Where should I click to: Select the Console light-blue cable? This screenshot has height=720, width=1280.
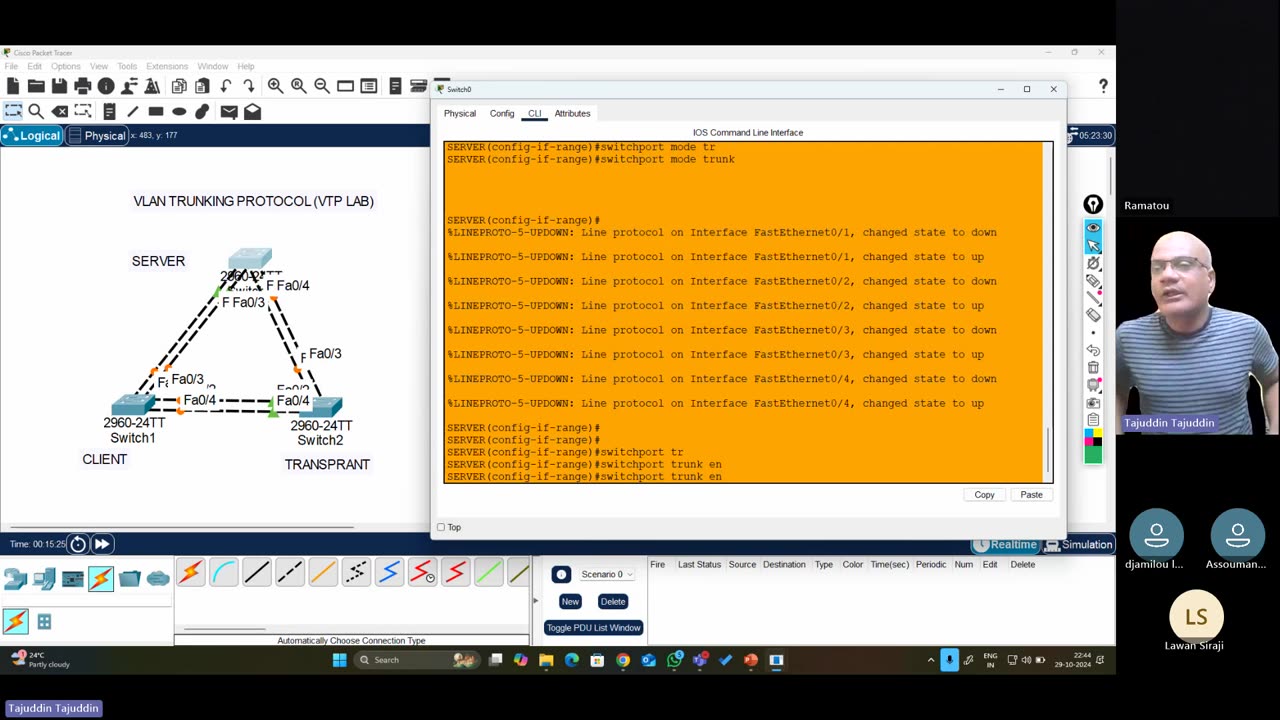coord(223,572)
